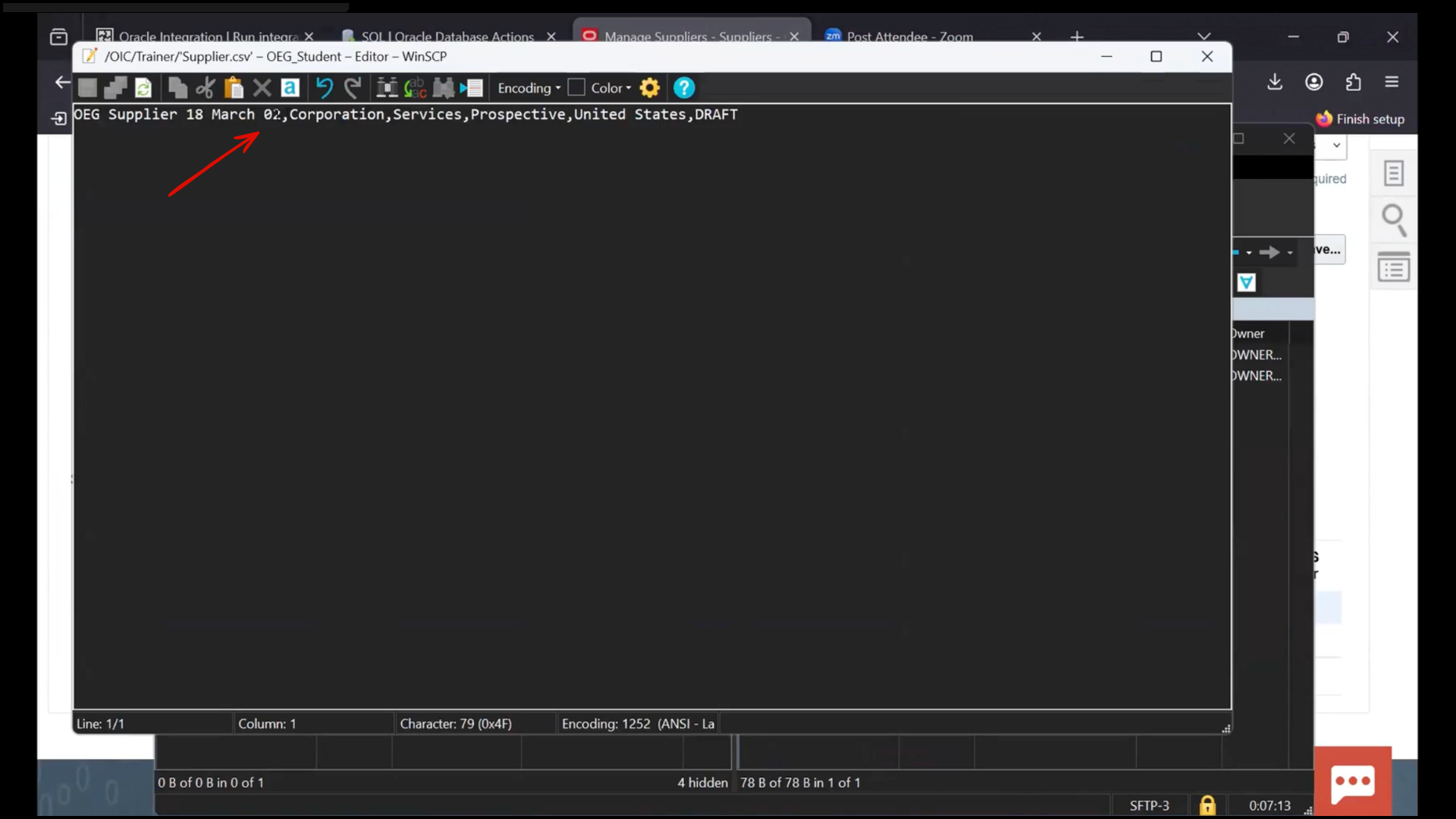Open editor preferences via the gear icon

pos(650,88)
